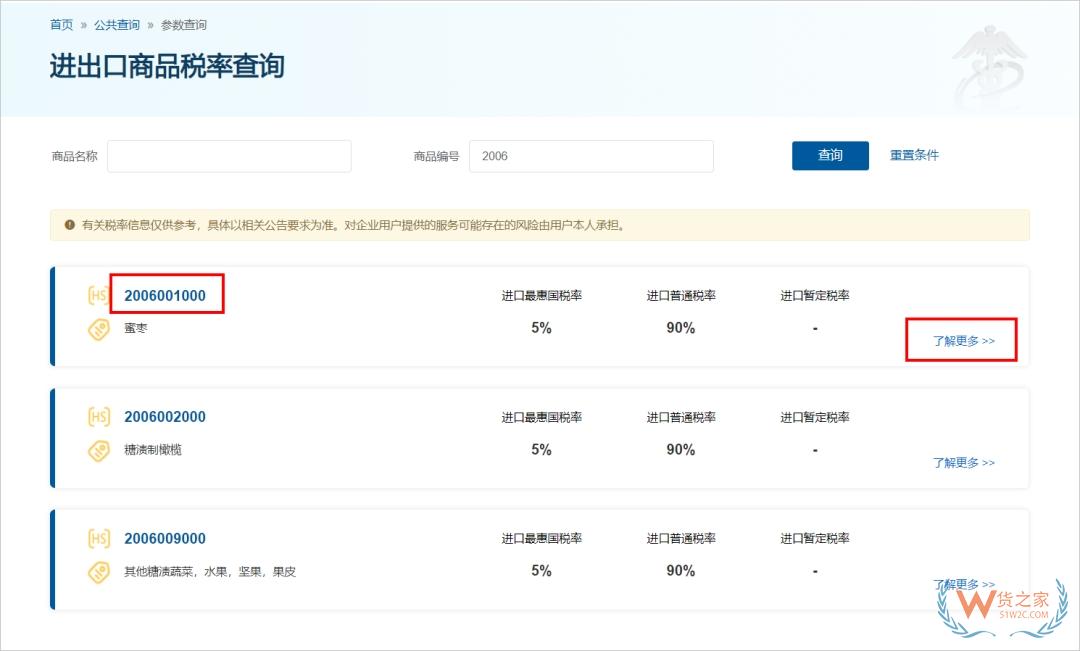
Task: Click the HS icon beside 2006009000
Action: (x=98, y=539)
